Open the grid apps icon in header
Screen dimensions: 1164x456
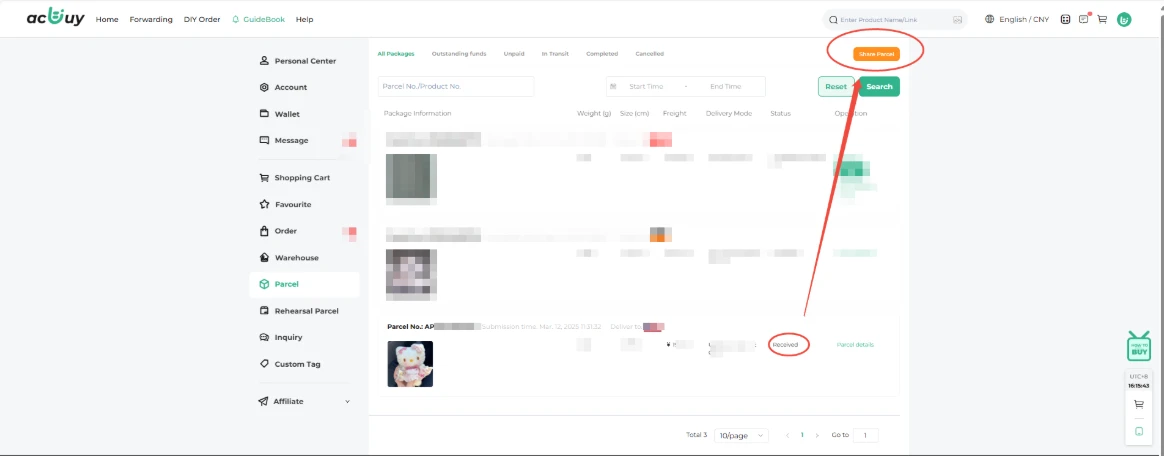(x=1066, y=19)
